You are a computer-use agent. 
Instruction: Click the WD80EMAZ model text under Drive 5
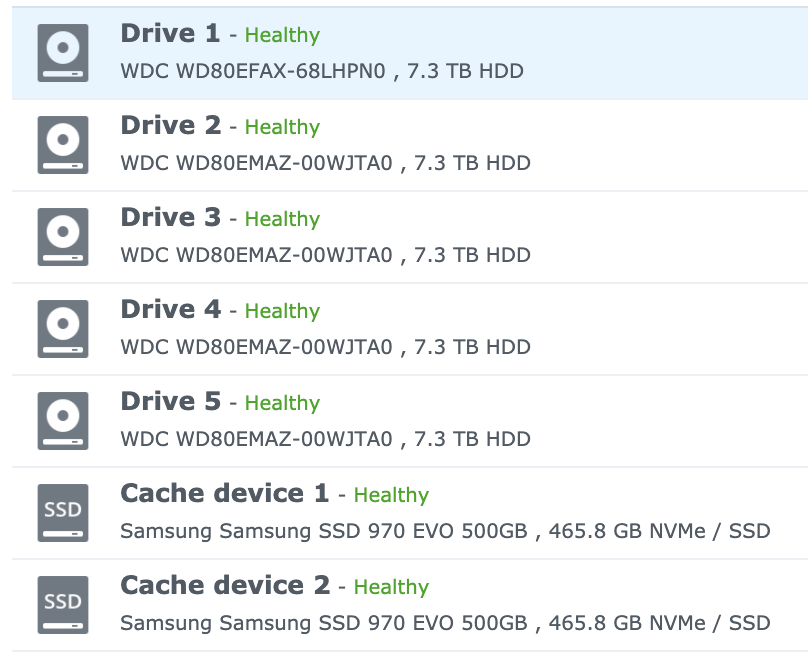pos(327,438)
